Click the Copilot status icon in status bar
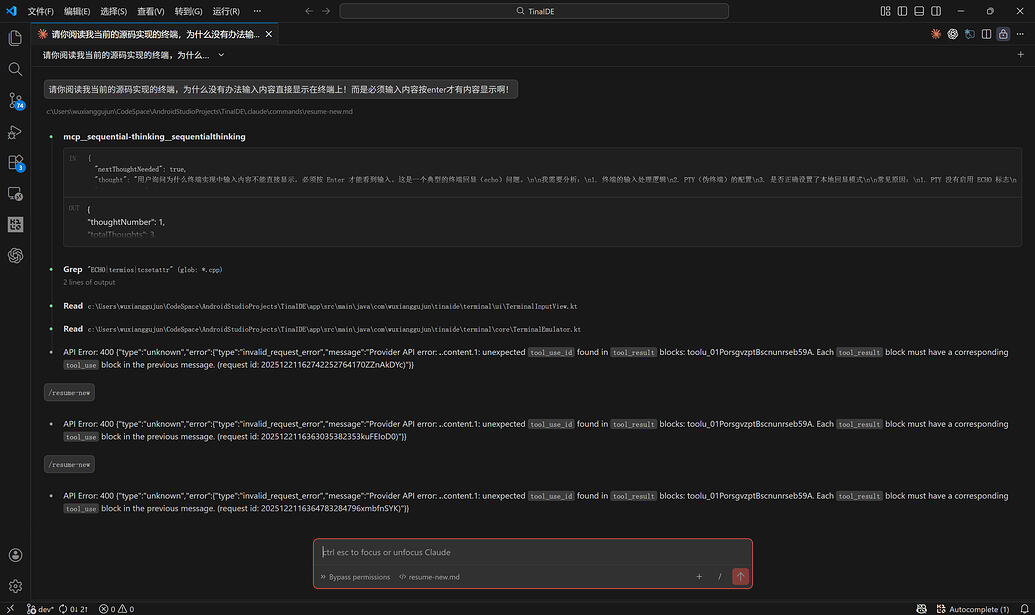The image size is (1035, 615). tap(921, 609)
